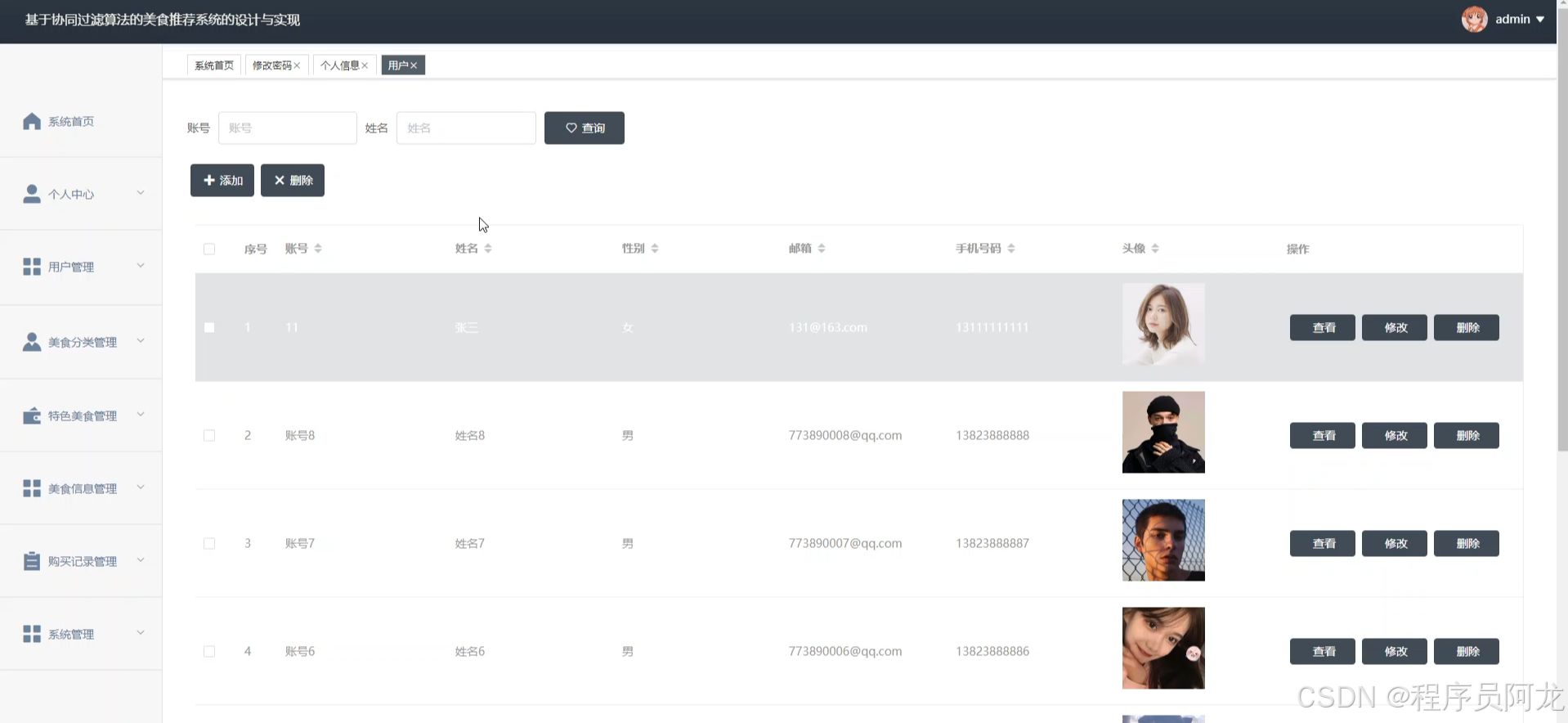Click the 查询 search button

(x=585, y=128)
